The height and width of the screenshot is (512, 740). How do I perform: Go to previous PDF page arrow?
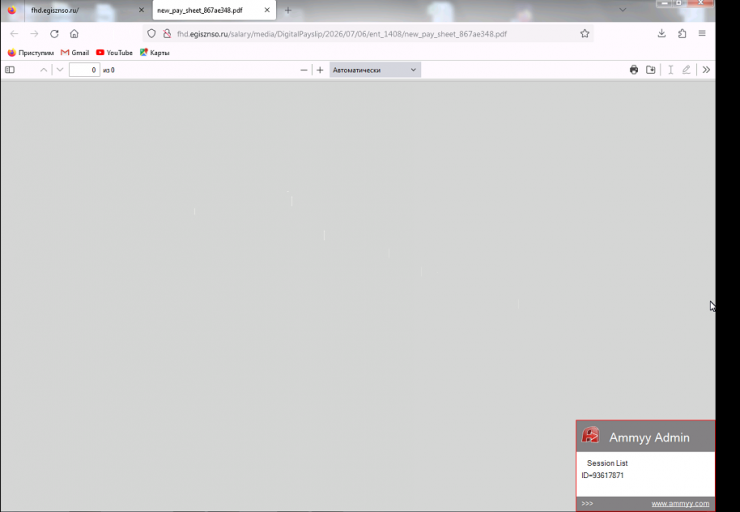tap(43, 70)
